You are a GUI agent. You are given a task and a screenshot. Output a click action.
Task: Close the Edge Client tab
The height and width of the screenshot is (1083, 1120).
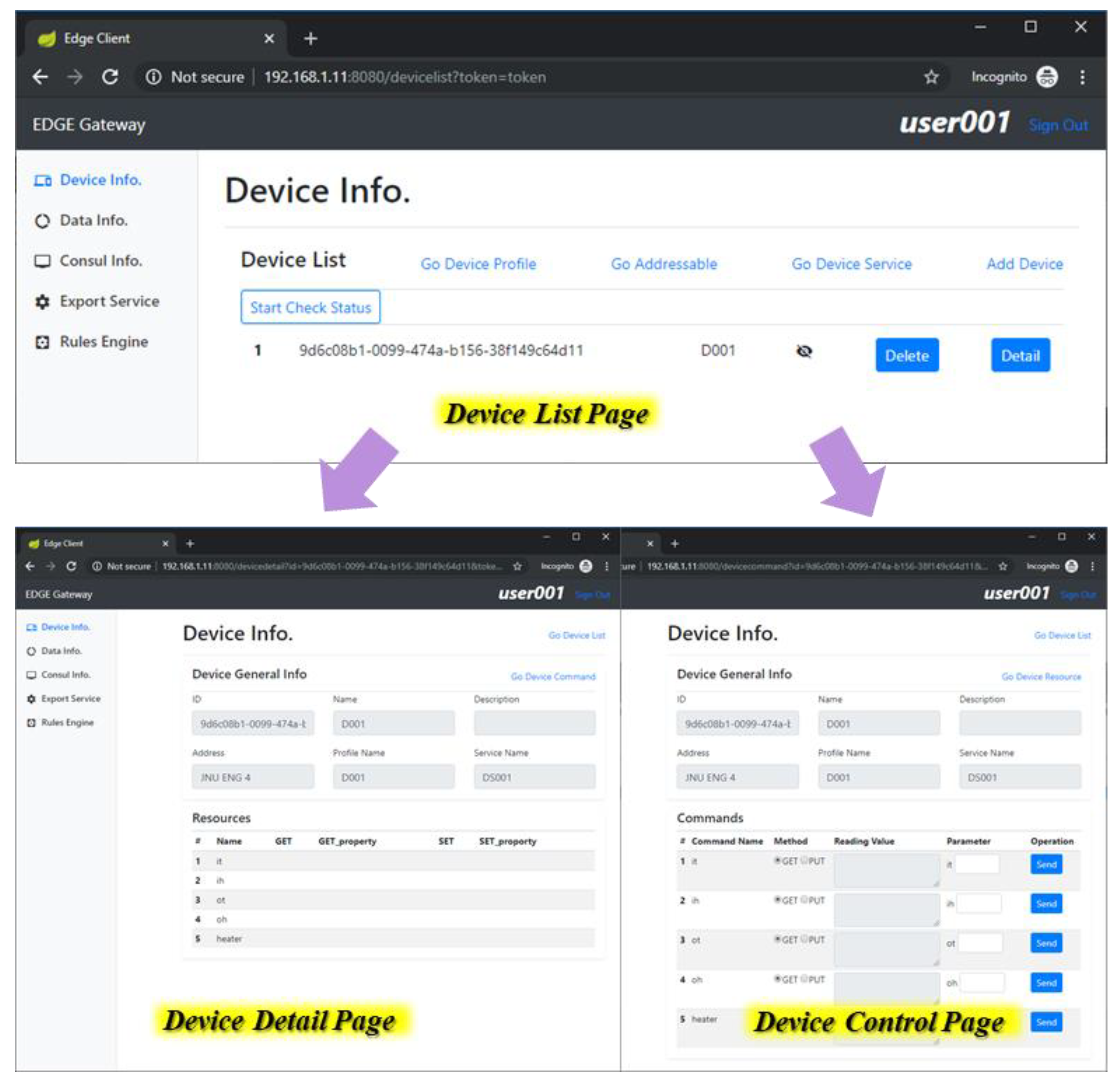269,39
